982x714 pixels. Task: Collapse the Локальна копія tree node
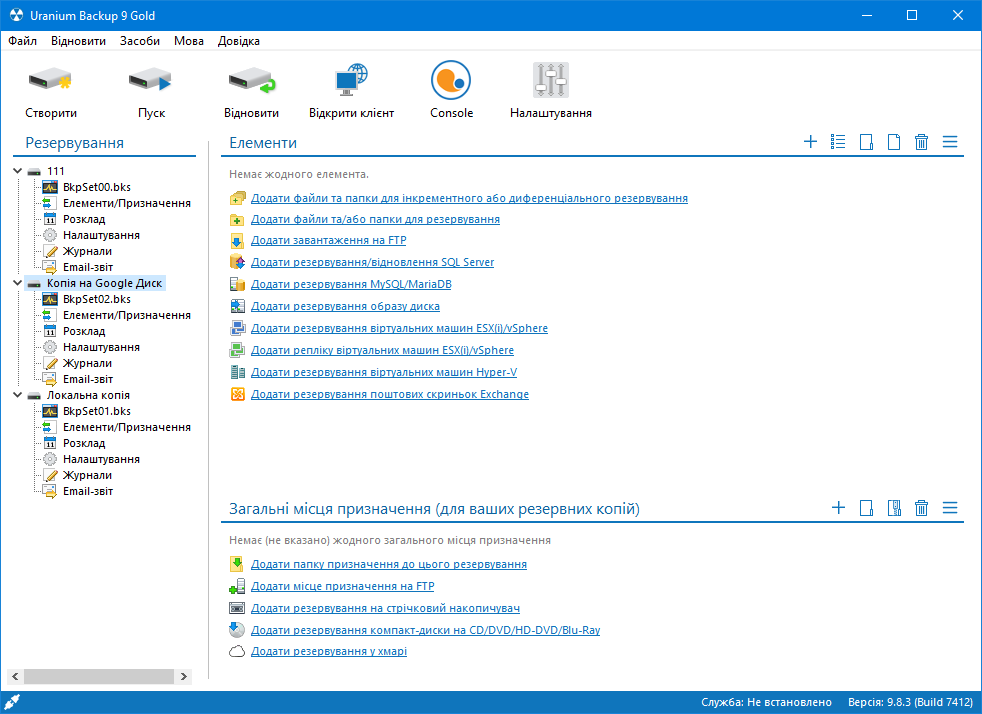pyautogui.click(x=18, y=395)
